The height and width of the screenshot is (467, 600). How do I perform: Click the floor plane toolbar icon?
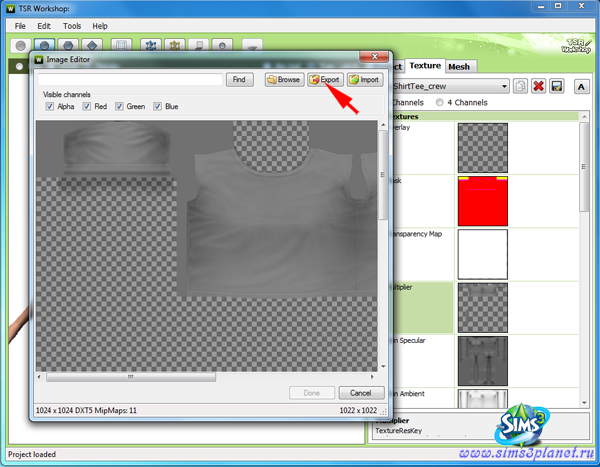(x=199, y=46)
